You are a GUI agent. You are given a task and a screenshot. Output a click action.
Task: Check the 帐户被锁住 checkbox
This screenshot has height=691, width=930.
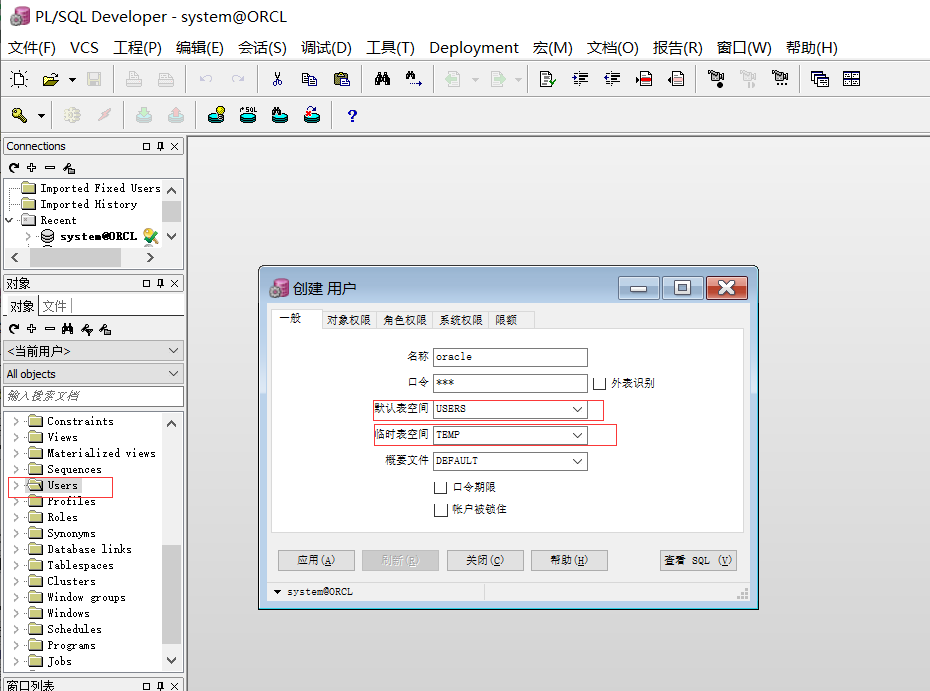[440, 510]
